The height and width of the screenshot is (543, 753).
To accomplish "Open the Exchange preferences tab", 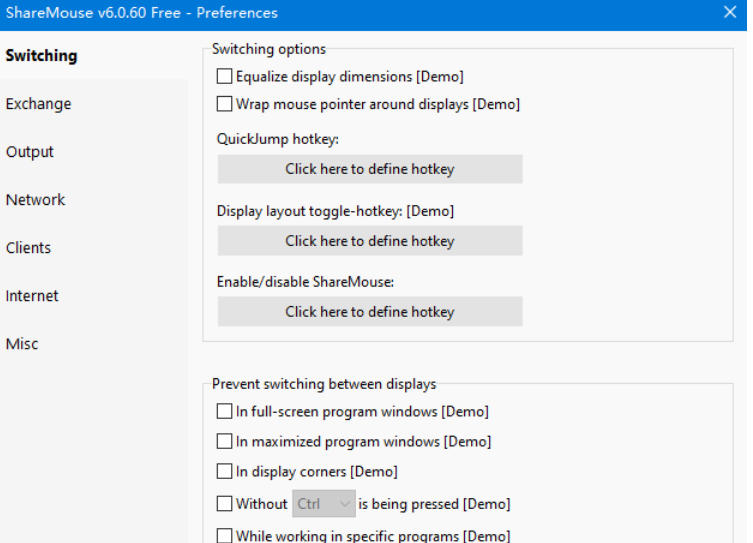I will [39, 104].
